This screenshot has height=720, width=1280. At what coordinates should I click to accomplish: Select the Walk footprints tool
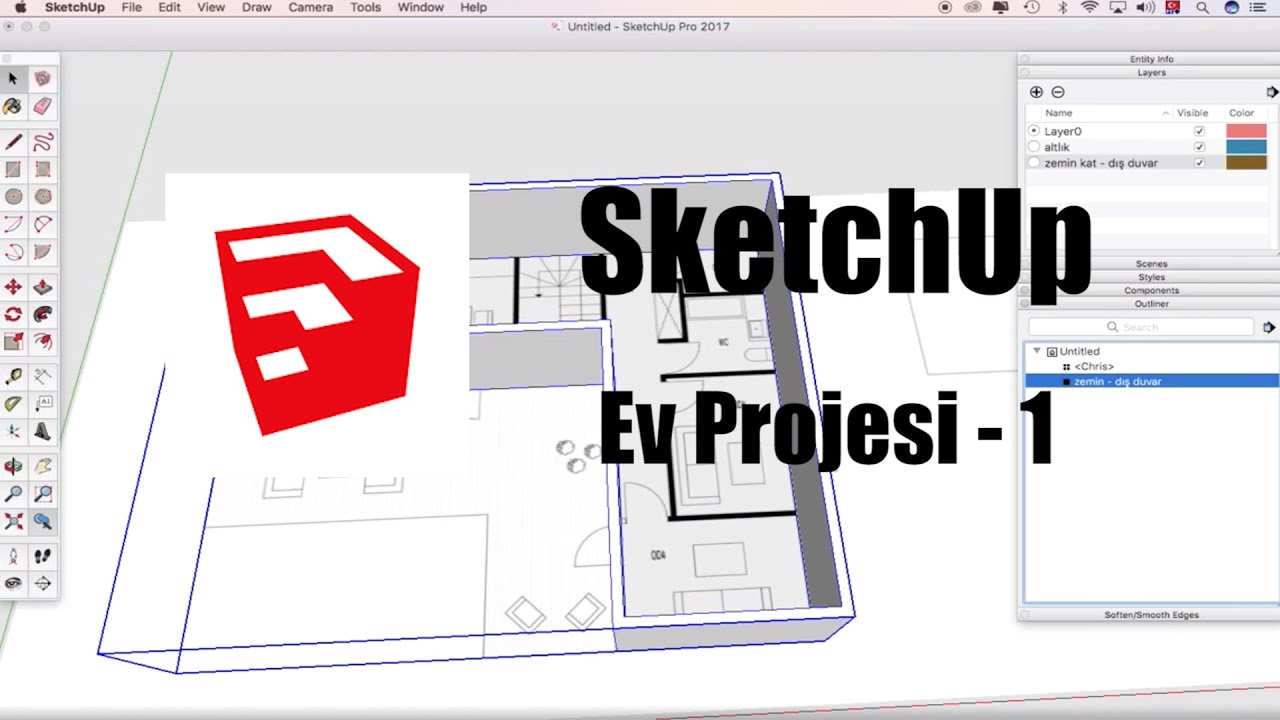coord(42,556)
